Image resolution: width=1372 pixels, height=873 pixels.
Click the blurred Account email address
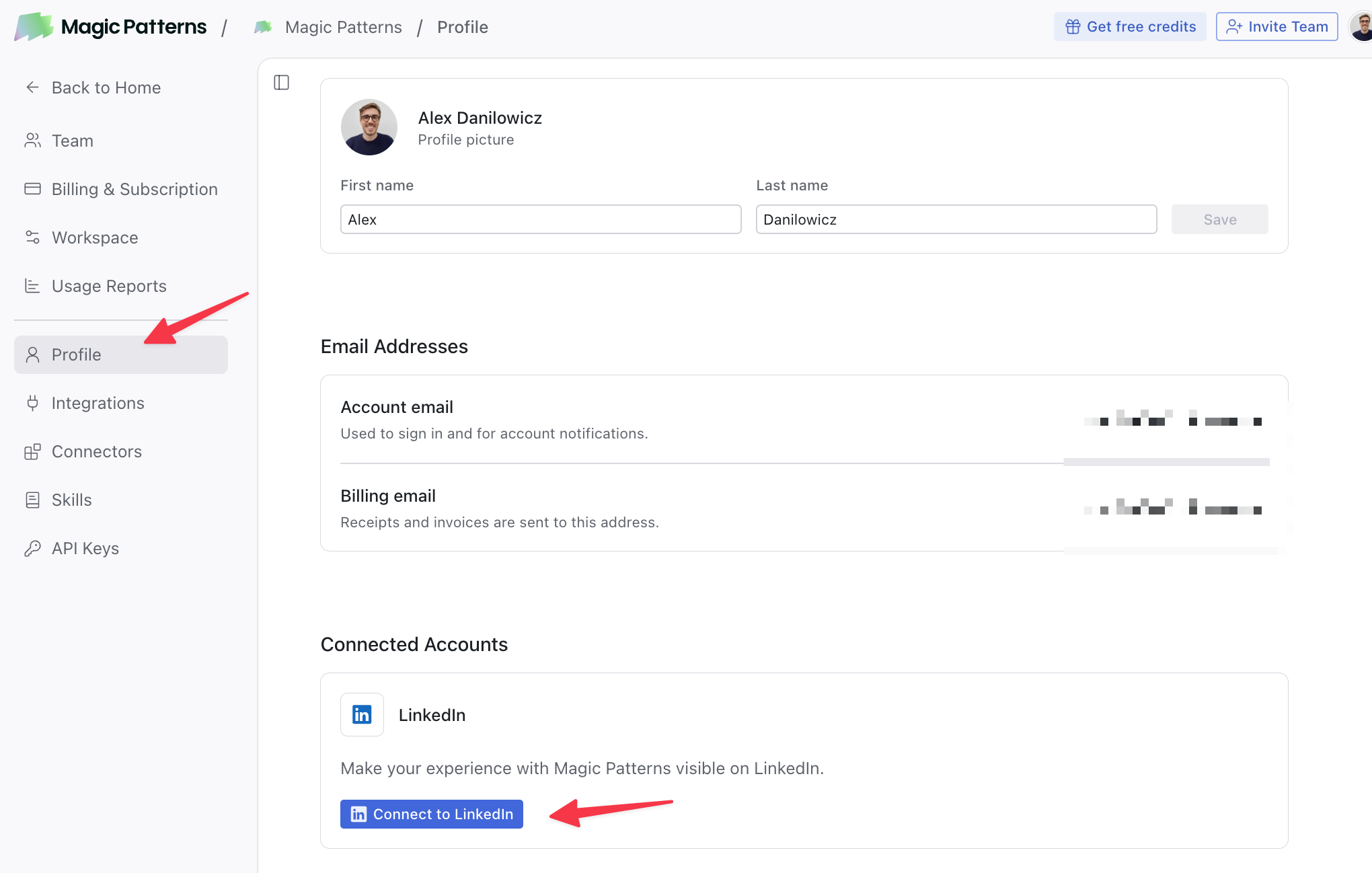1173,418
